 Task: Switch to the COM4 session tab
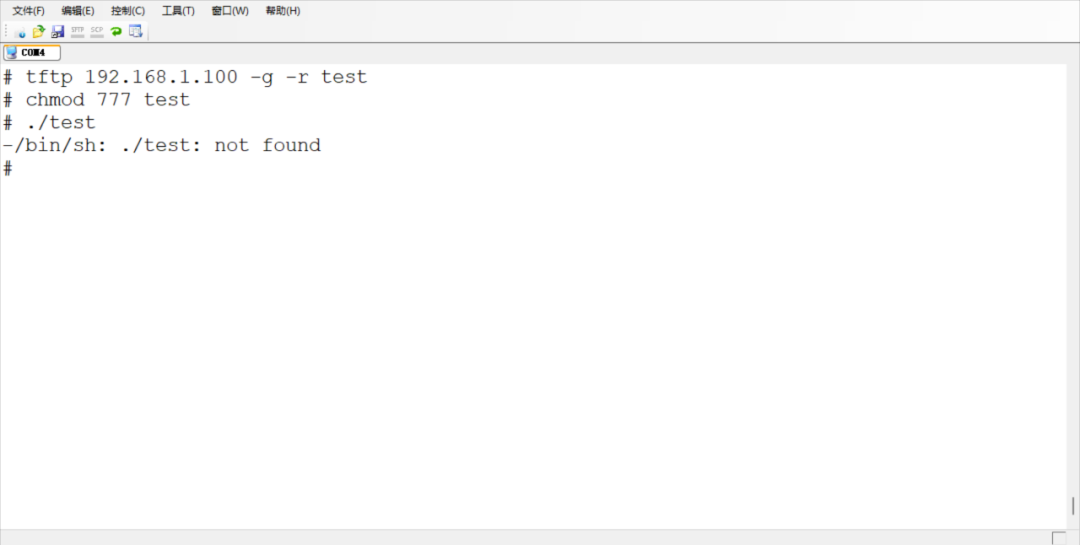(x=32, y=53)
